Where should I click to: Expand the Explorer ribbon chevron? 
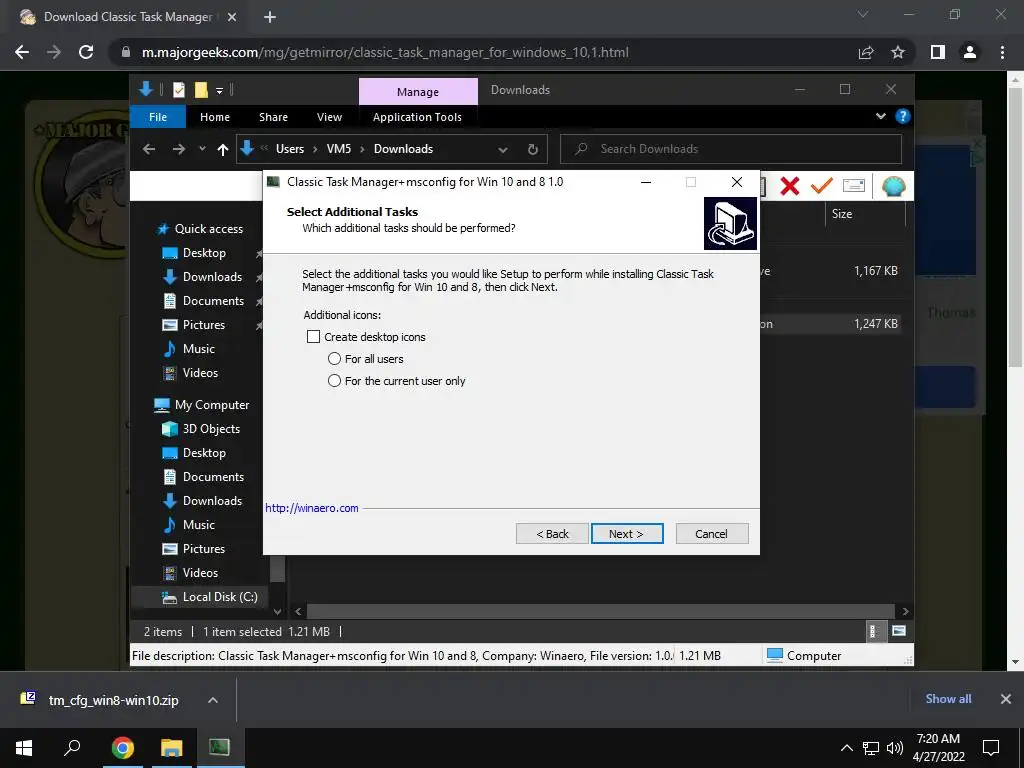[x=881, y=116]
